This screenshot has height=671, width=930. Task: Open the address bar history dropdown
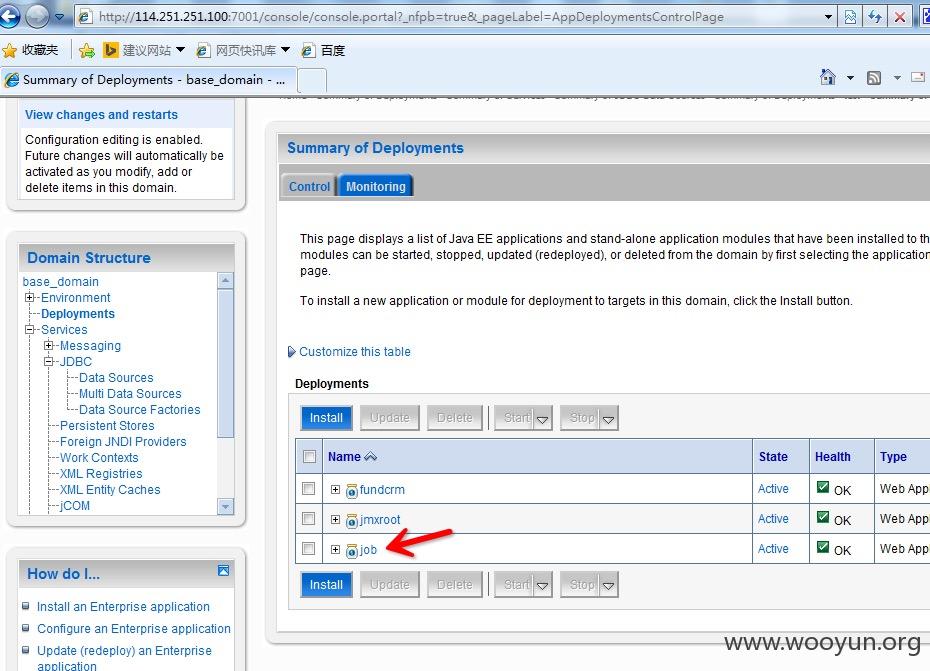[828, 17]
